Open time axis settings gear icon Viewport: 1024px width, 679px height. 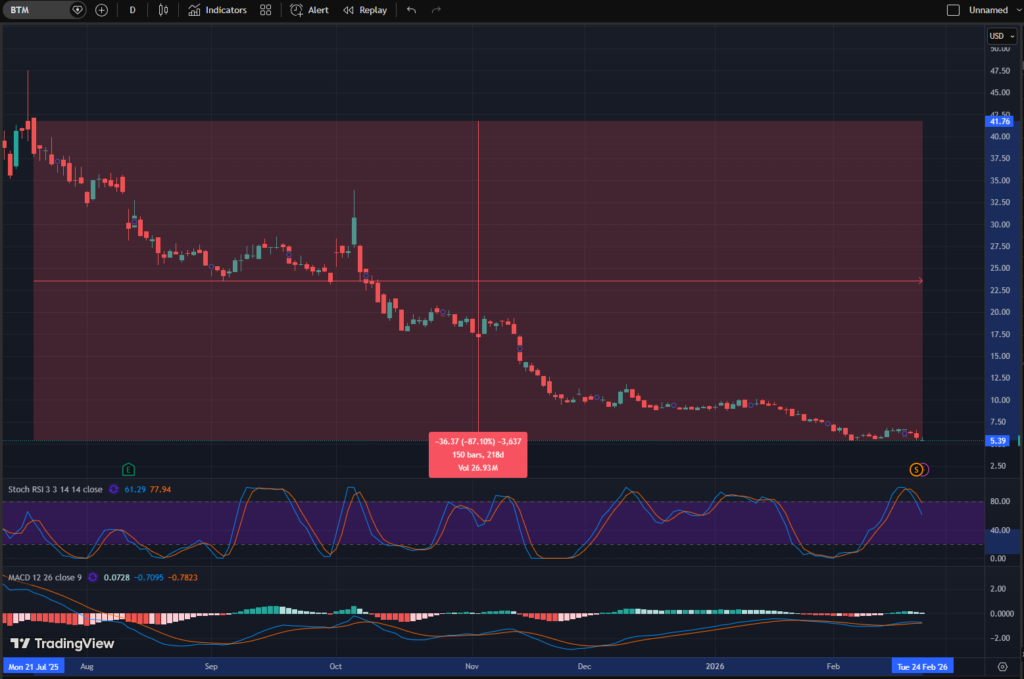coord(1002,665)
